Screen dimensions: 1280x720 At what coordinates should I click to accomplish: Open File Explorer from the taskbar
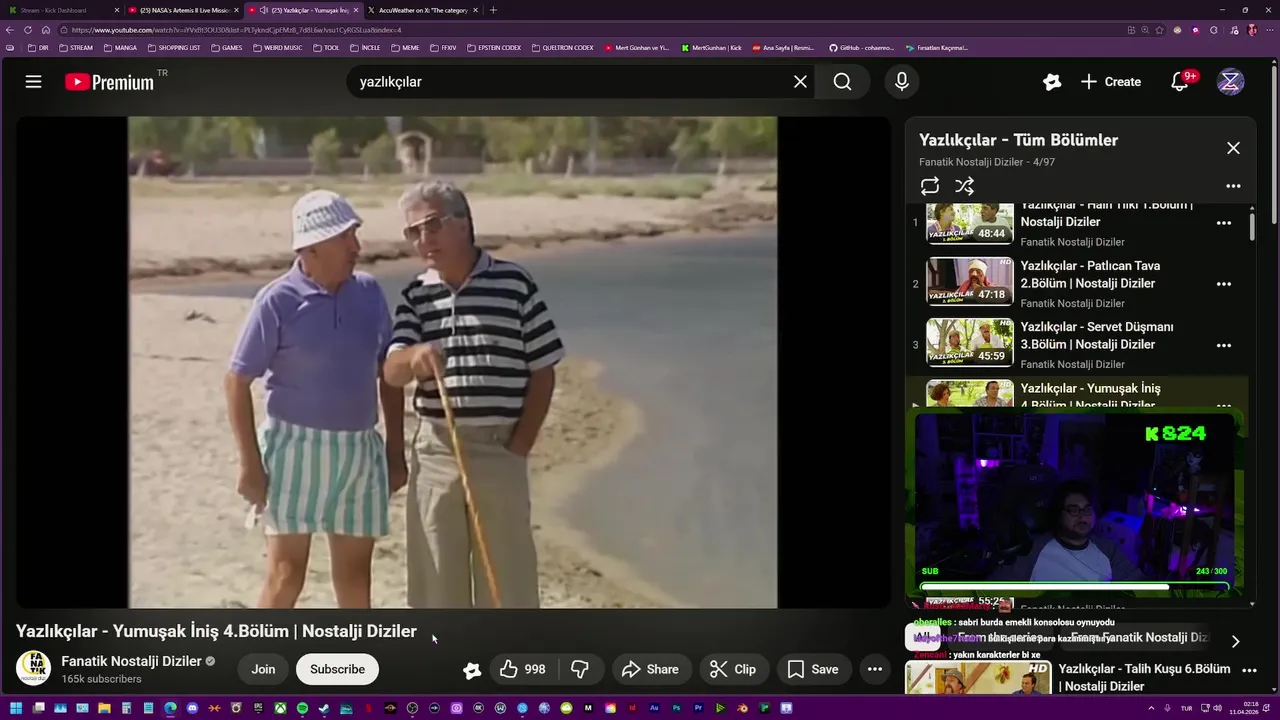[104, 708]
